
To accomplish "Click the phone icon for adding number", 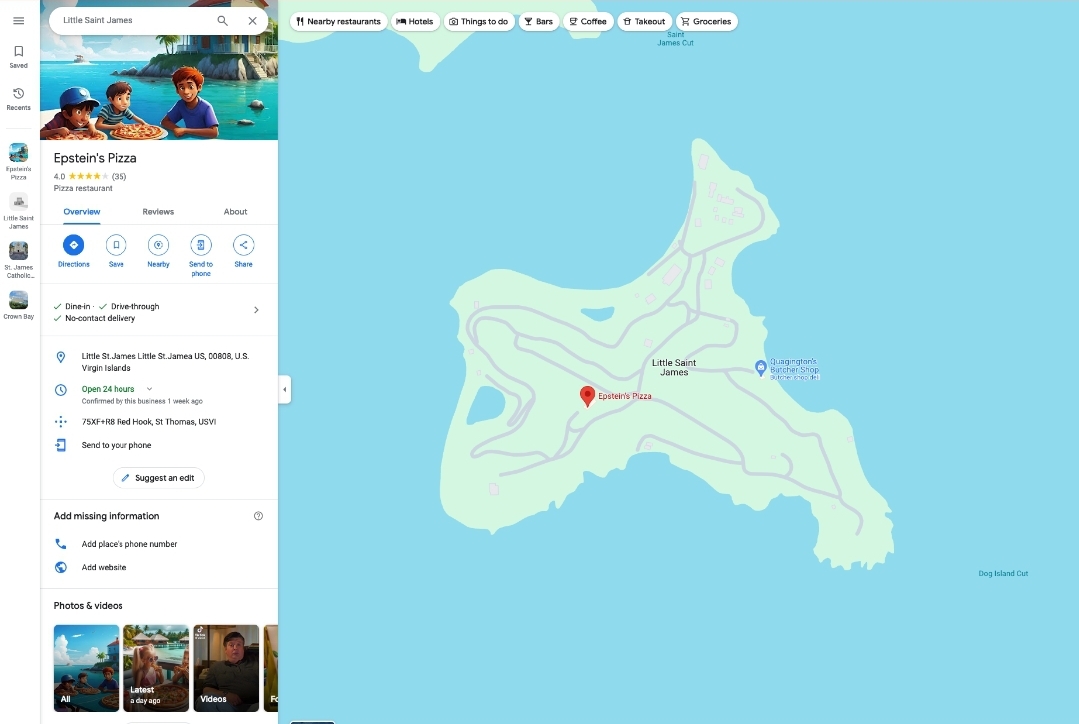I will (61, 544).
